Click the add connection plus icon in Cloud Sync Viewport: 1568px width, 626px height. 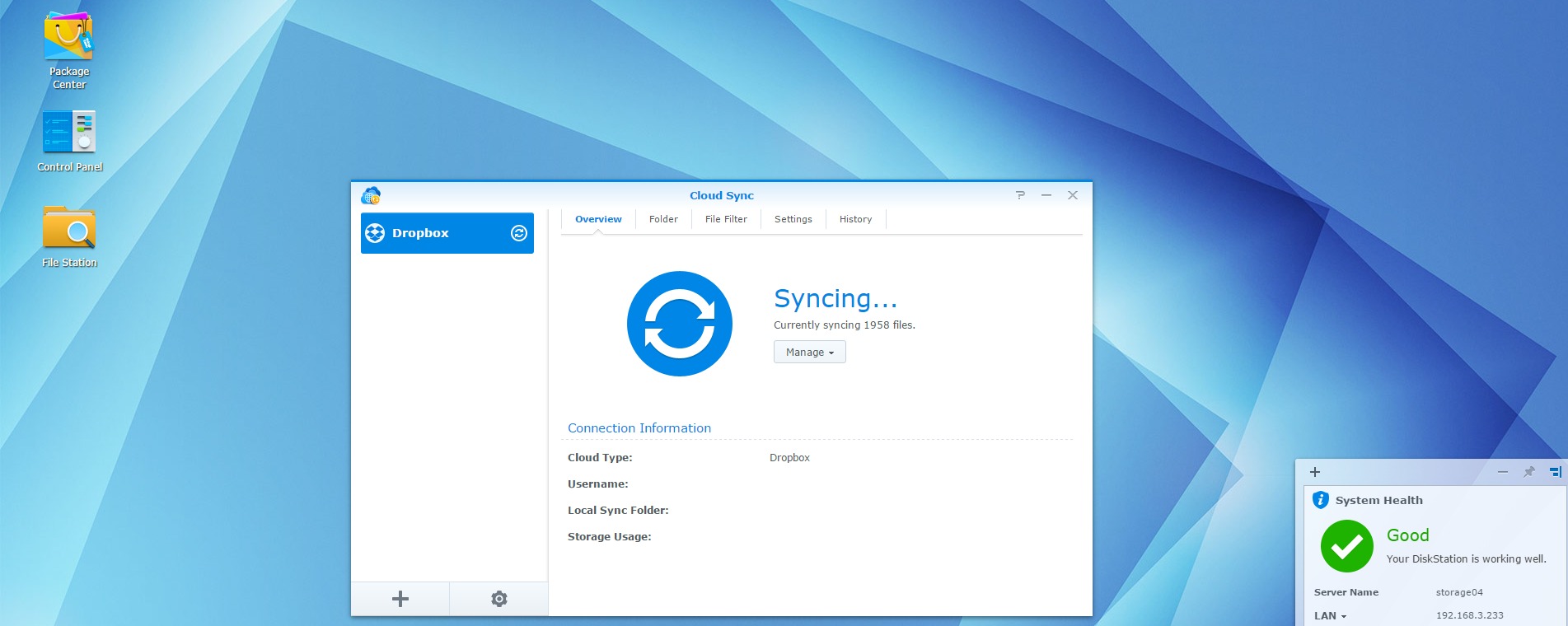click(x=400, y=599)
